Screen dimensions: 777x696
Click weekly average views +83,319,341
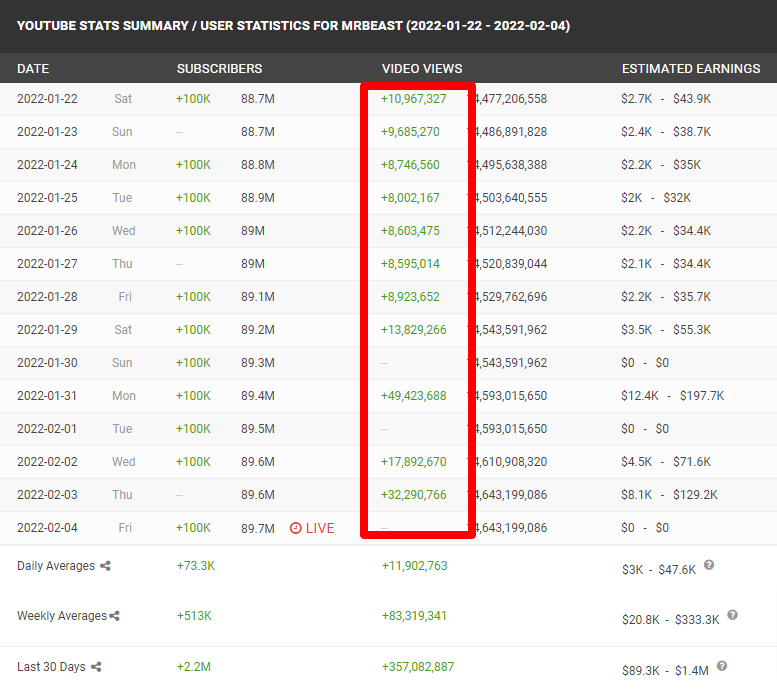coord(414,616)
